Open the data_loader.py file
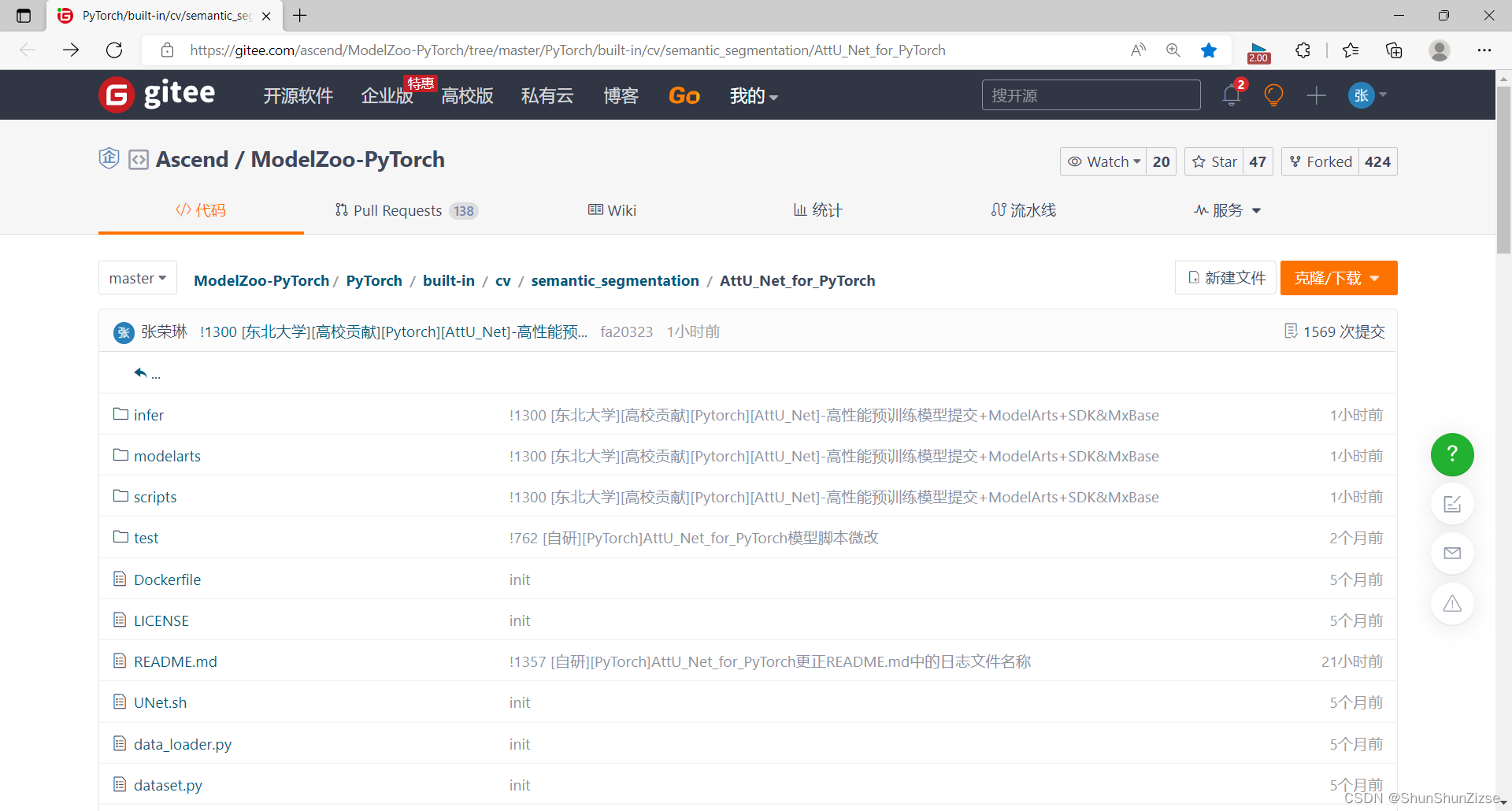The image size is (1512, 811). pyautogui.click(x=183, y=744)
